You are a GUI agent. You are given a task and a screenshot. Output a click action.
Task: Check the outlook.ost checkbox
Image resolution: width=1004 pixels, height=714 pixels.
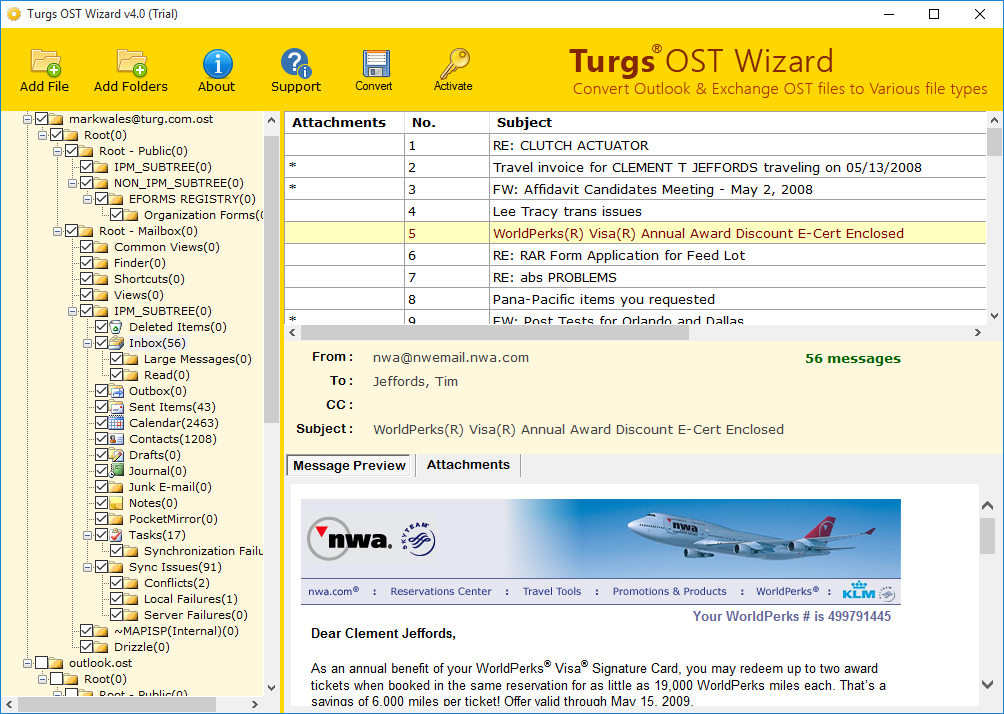click(x=42, y=663)
